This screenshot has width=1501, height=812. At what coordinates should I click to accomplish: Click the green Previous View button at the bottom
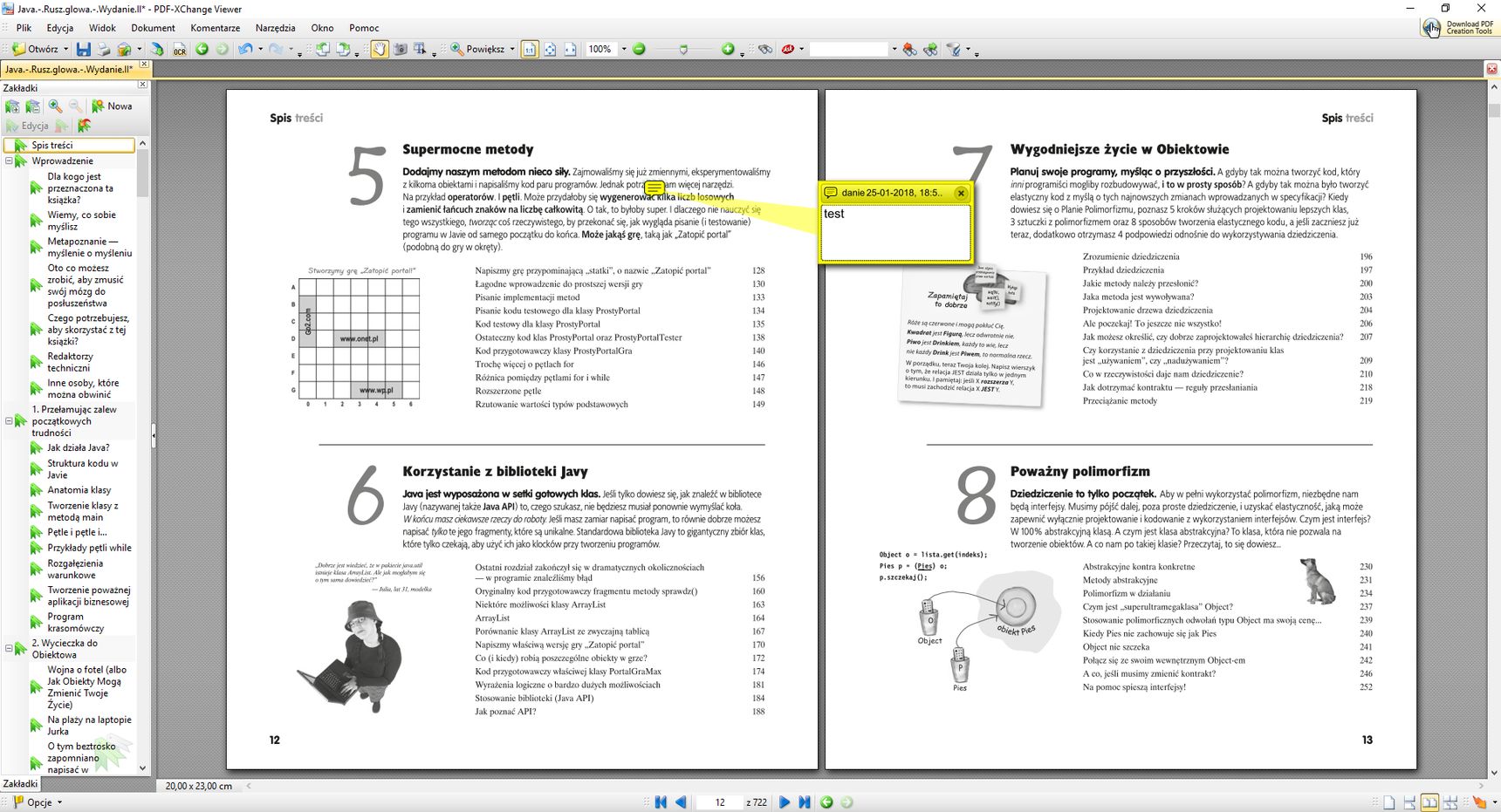826,802
